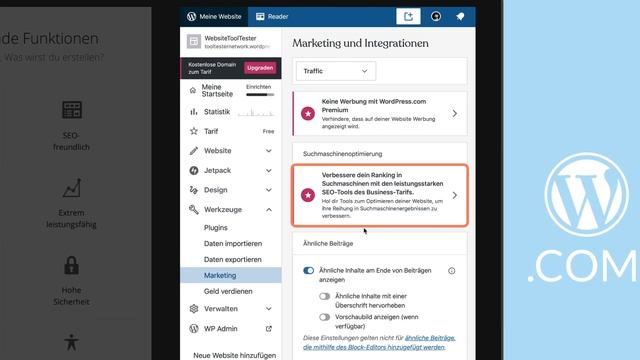This screenshot has height=360, width=640.
Task: Click the Design brush icon
Action: 194,190
